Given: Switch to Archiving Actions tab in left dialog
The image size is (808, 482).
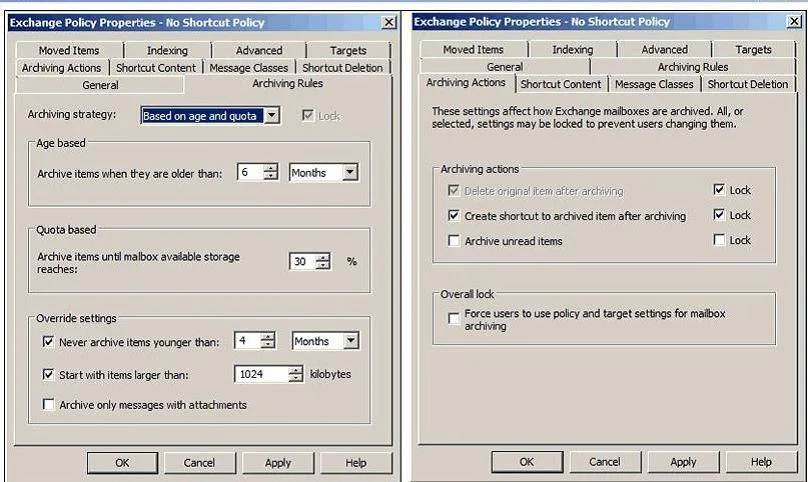Looking at the screenshot, I should point(62,68).
